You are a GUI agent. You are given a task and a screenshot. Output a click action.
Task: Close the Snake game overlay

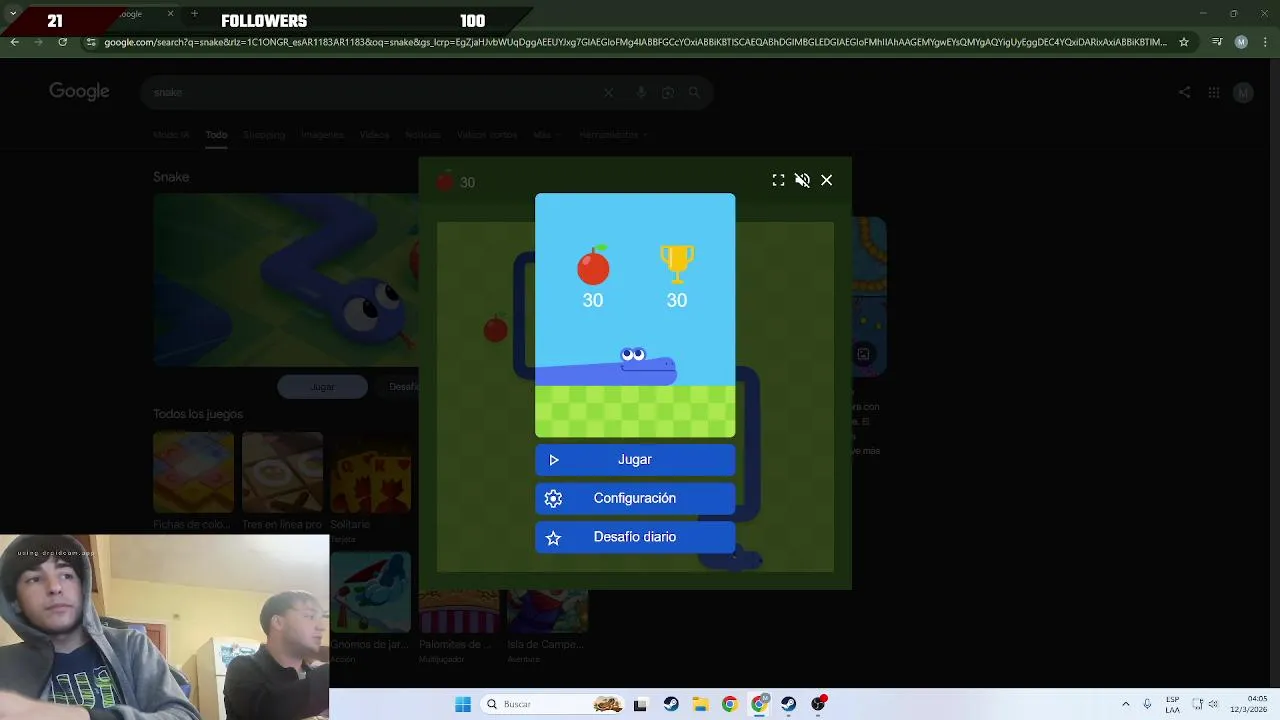826,180
